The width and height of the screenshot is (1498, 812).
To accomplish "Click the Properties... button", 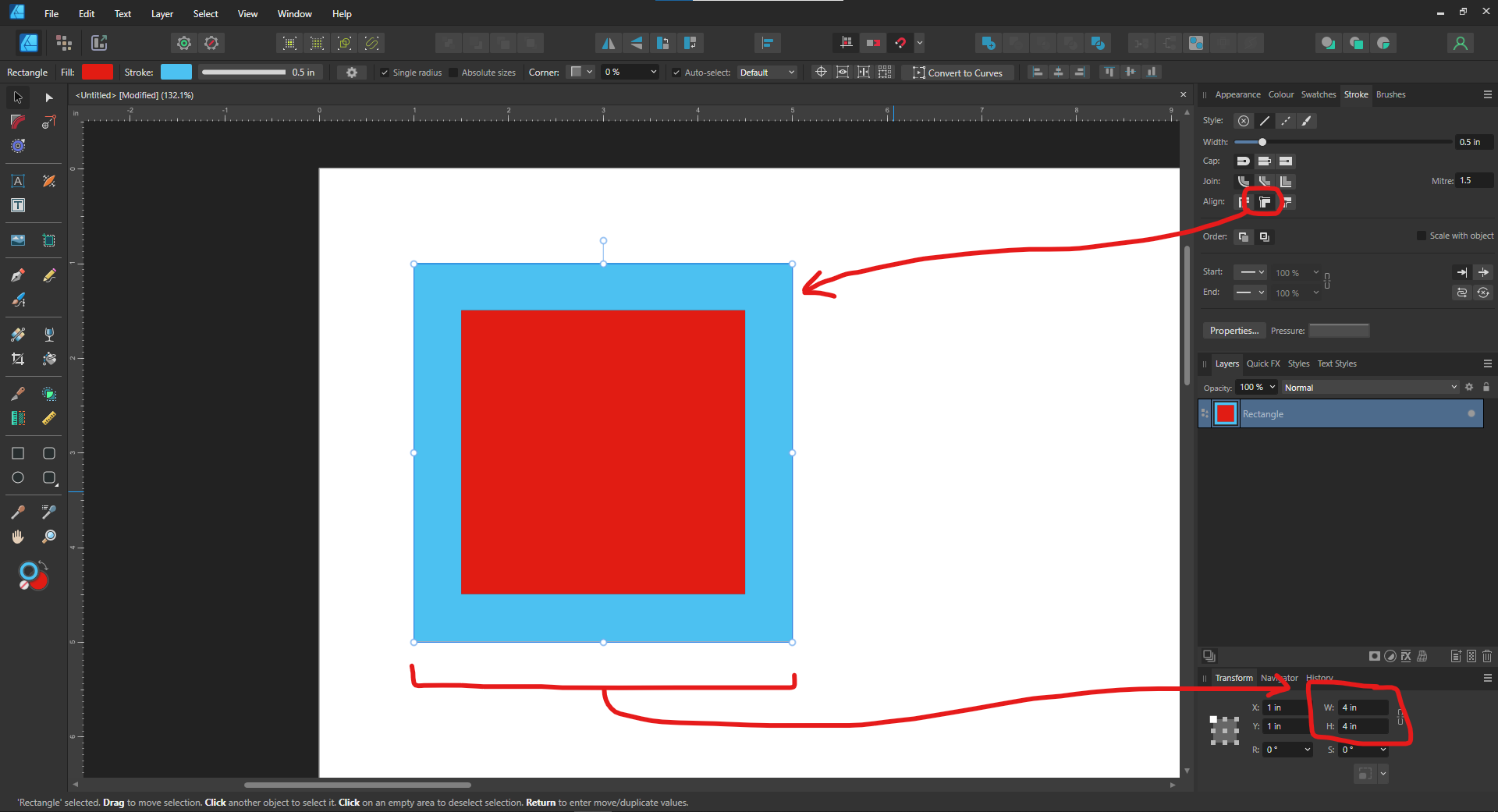I will pyautogui.click(x=1234, y=331).
